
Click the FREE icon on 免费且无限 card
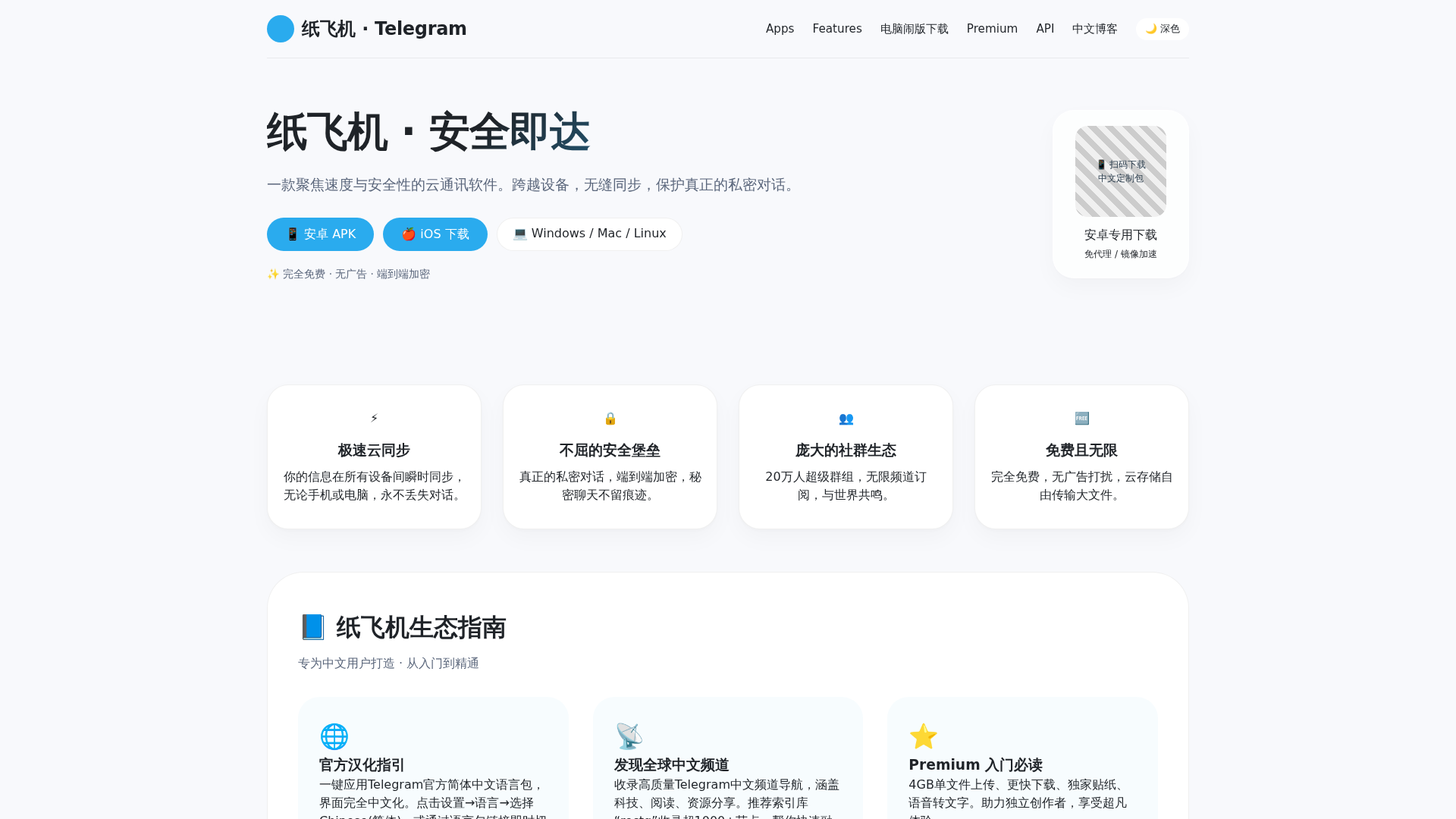(x=1082, y=419)
